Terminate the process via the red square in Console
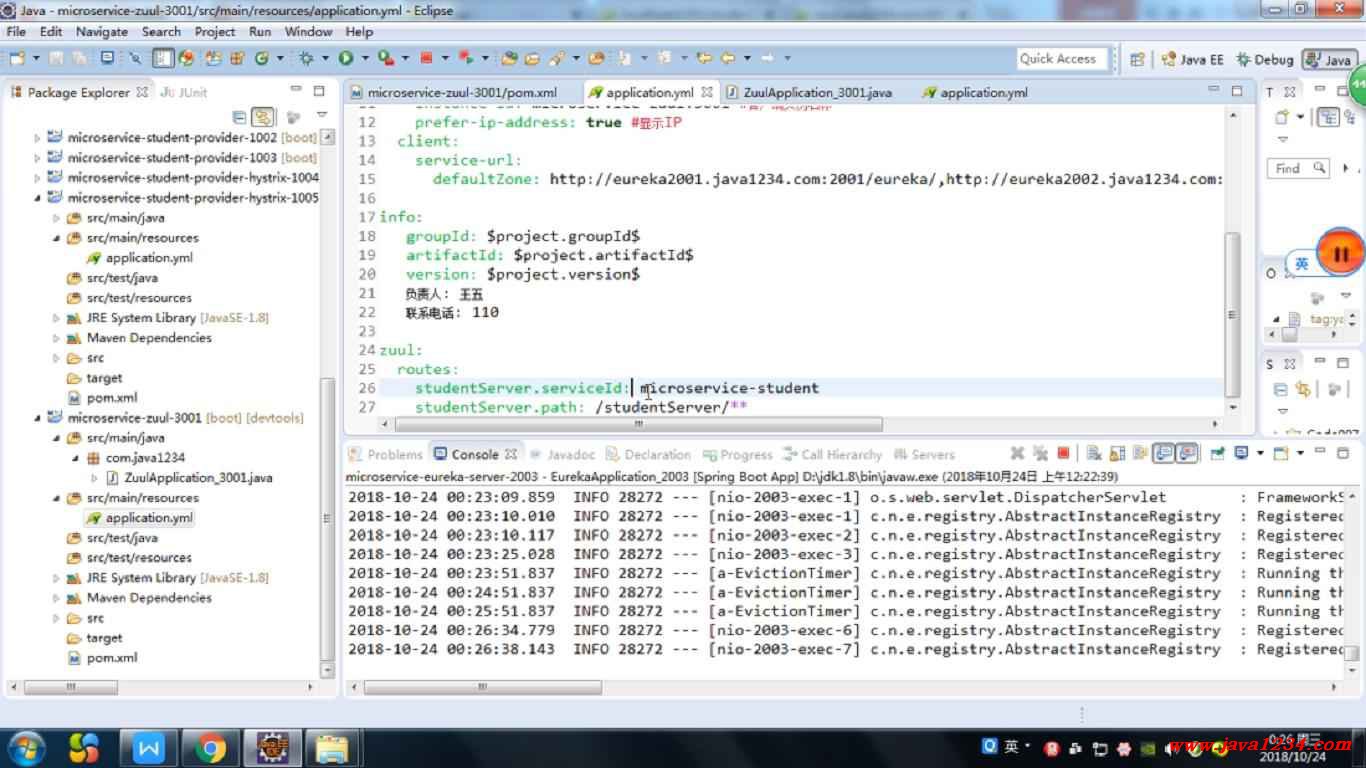The height and width of the screenshot is (768, 1366). coord(1063,453)
